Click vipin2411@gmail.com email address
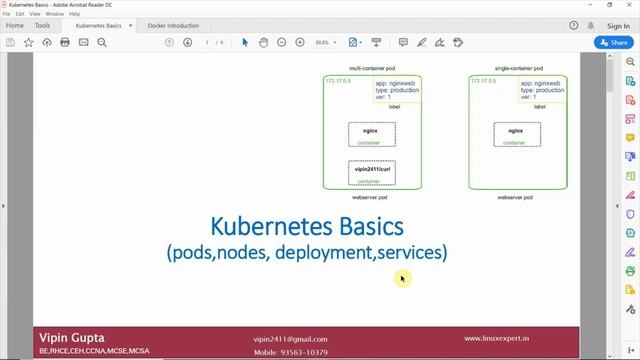The height and width of the screenshot is (360, 640). tap(290, 339)
